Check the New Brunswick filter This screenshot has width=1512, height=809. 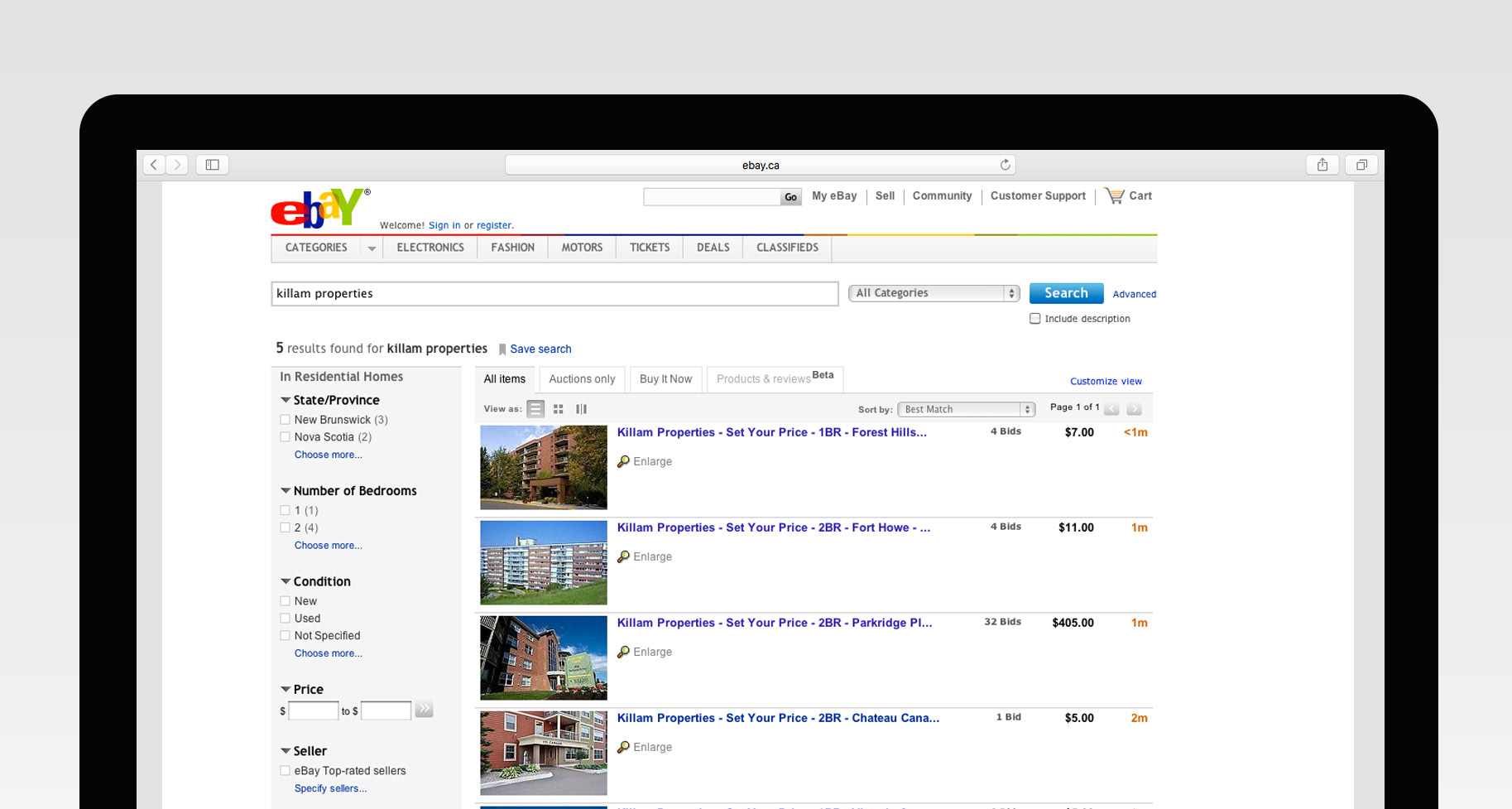click(285, 420)
